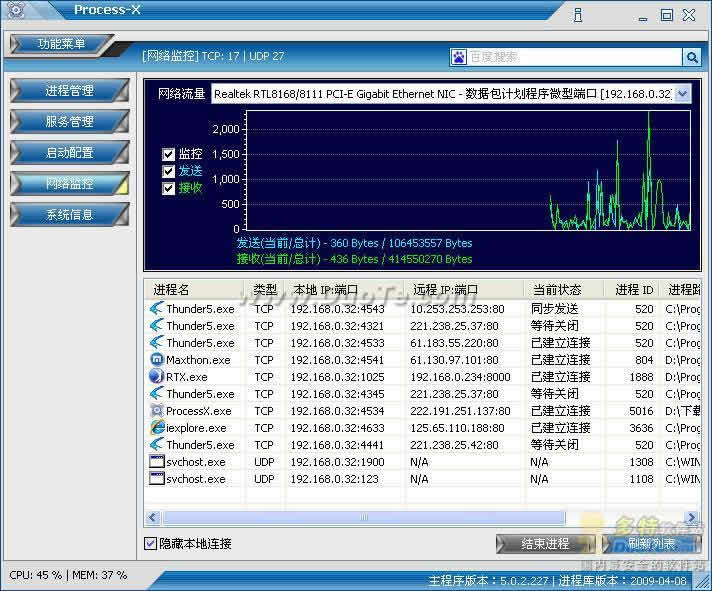Viewport: 712px width, 591px height.
Task: Click the 接收(当前/总计) received bytes line
Action: 354,259
